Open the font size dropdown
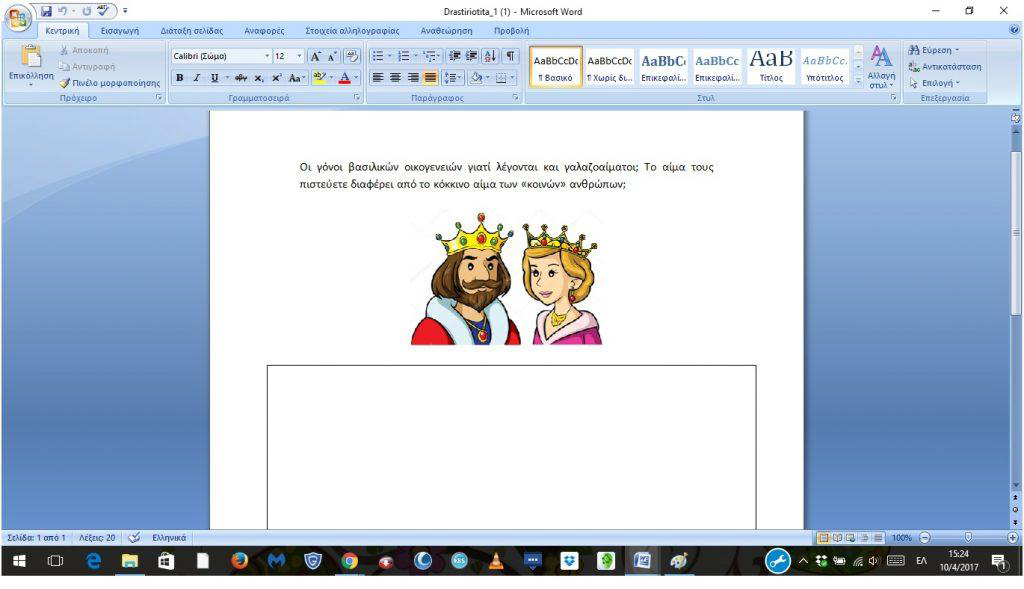This screenshot has width=1024, height=589. pyautogui.click(x=299, y=56)
